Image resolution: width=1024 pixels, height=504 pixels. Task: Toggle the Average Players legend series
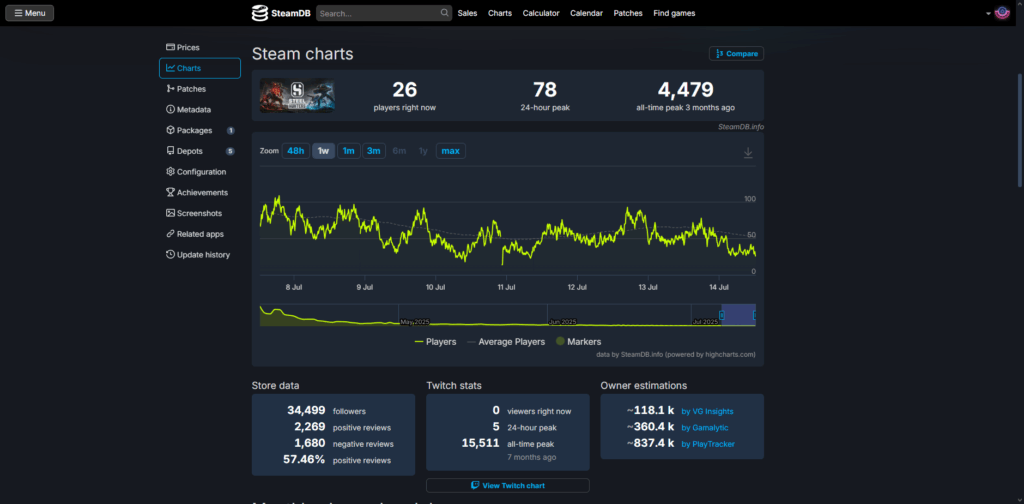[505, 341]
